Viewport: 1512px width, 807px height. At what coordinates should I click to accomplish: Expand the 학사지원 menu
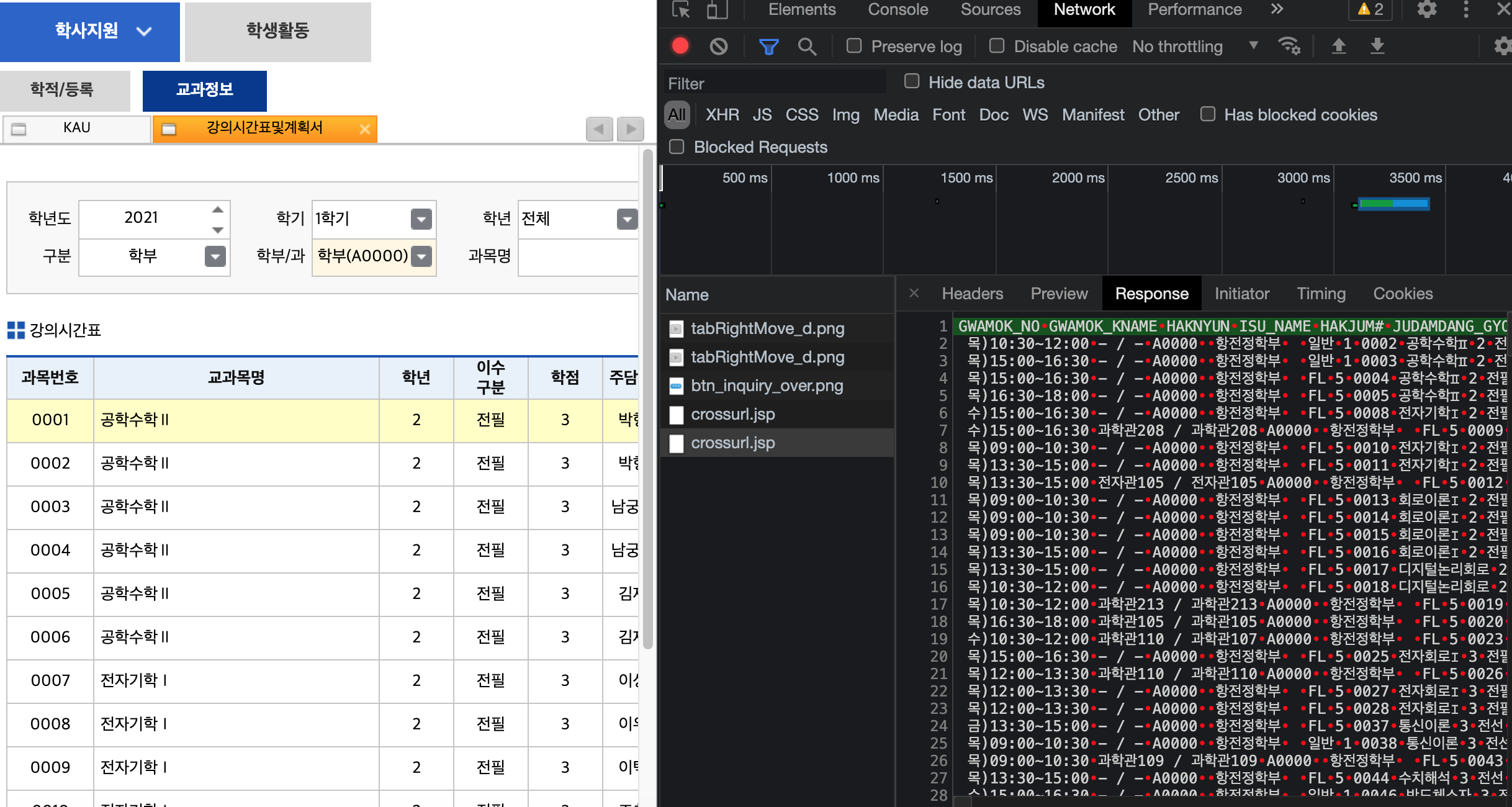90,31
